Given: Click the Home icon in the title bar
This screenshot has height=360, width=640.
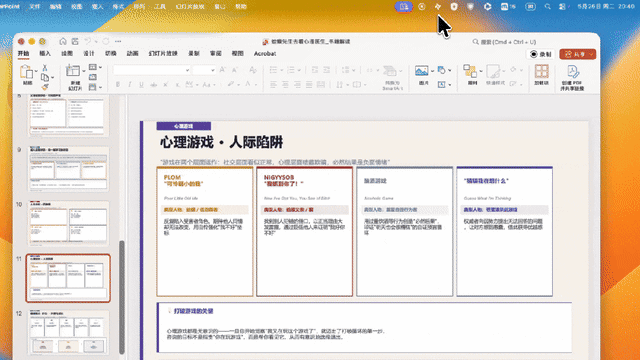Looking at the screenshot, I should (x=63, y=42).
